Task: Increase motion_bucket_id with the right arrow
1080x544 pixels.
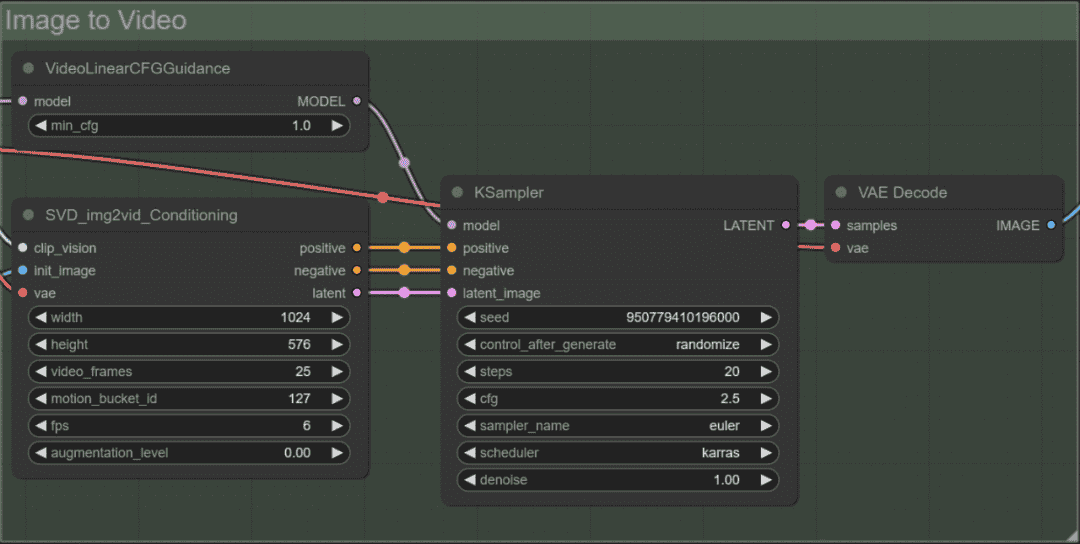Action: (x=337, y=399)
